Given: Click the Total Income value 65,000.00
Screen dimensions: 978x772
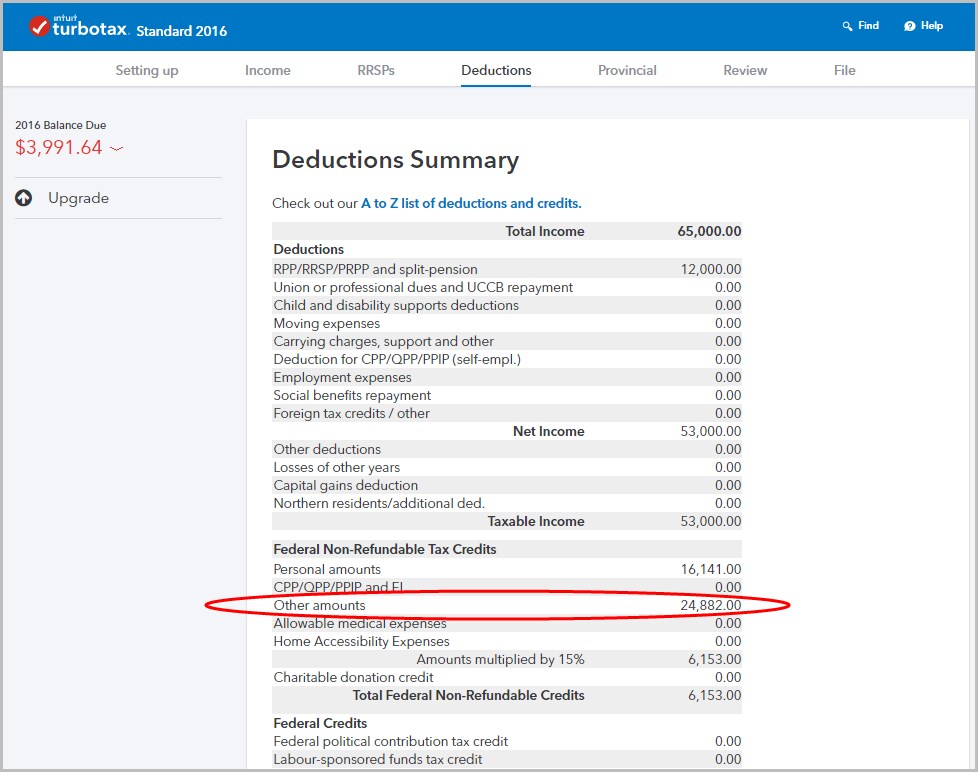Looking at the screenshot, I should coord(709,231).
